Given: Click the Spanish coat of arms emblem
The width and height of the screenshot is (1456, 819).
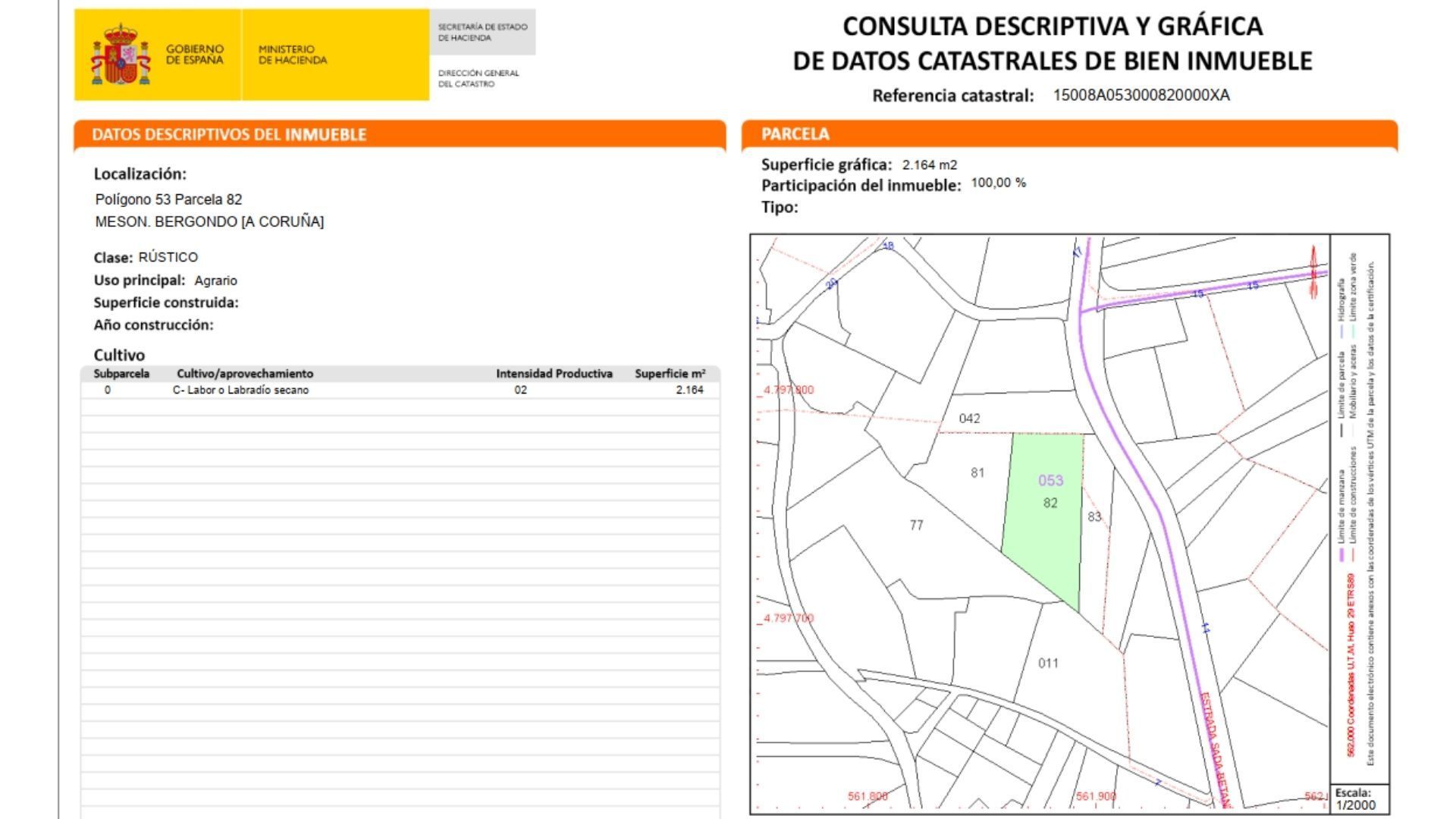Looking at the screenshot, I should 120,54.
